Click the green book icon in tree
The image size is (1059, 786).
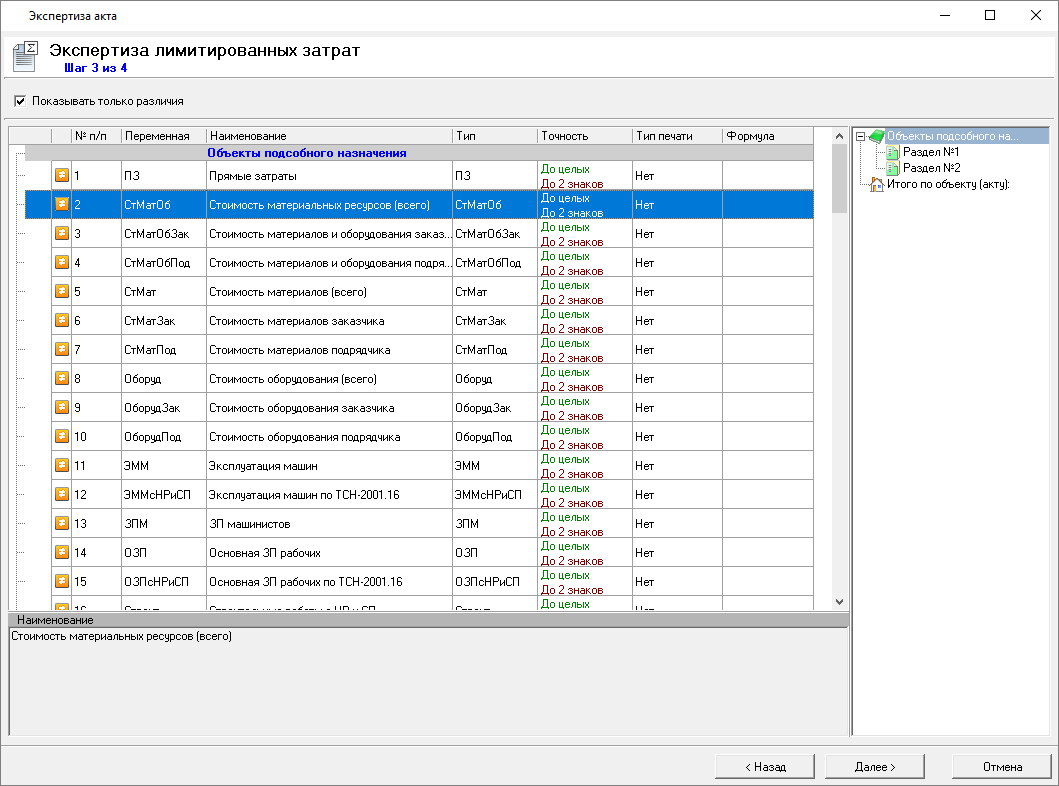click(x=876, y=136)
